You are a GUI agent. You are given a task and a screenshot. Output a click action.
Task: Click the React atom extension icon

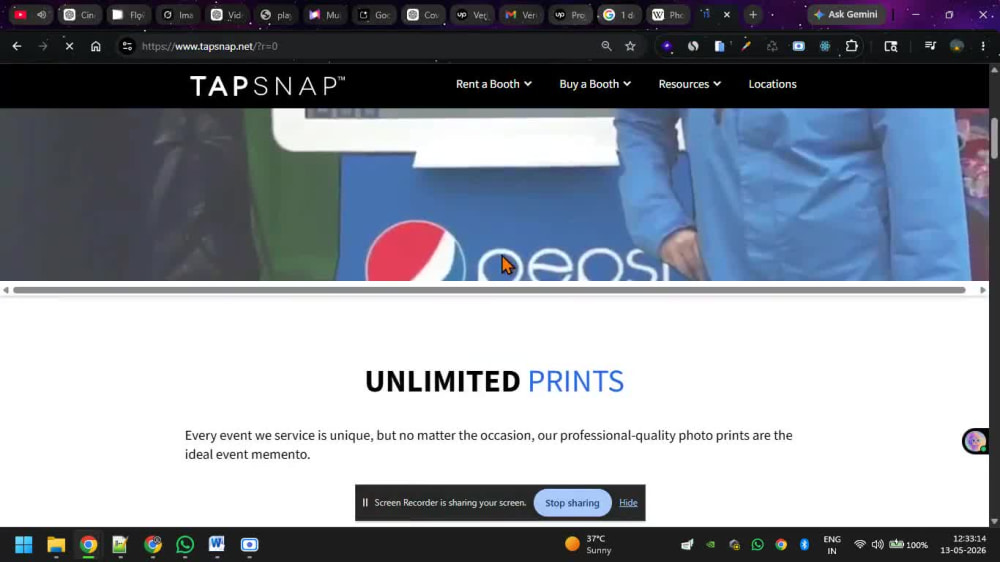(x=825, y=46)
